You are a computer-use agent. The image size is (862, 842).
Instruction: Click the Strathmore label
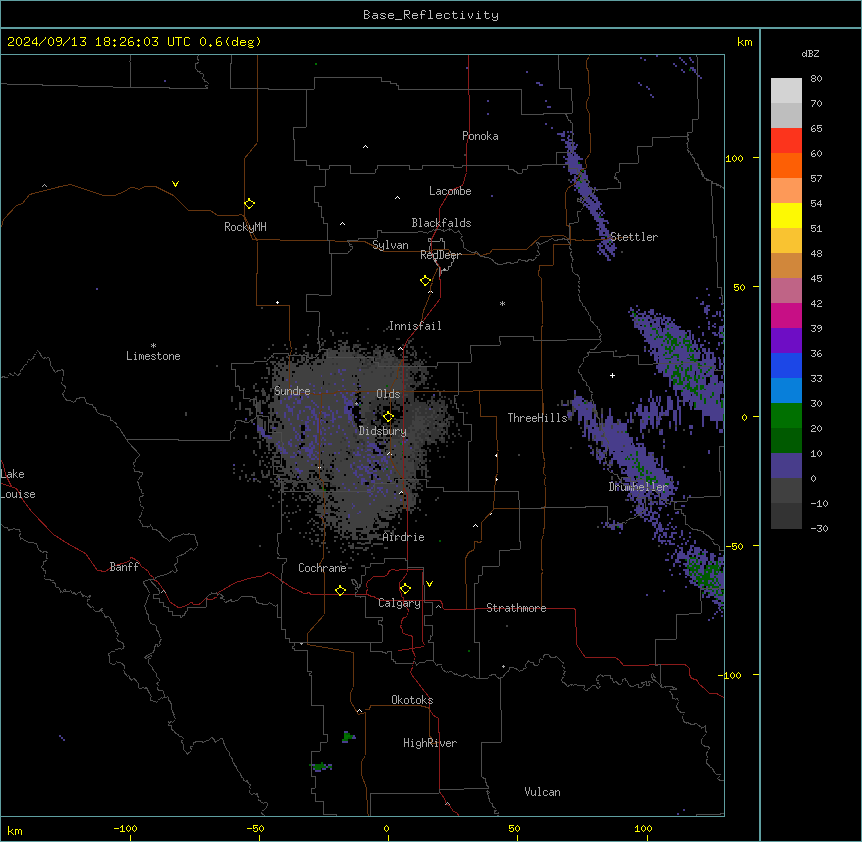point(516,608)
